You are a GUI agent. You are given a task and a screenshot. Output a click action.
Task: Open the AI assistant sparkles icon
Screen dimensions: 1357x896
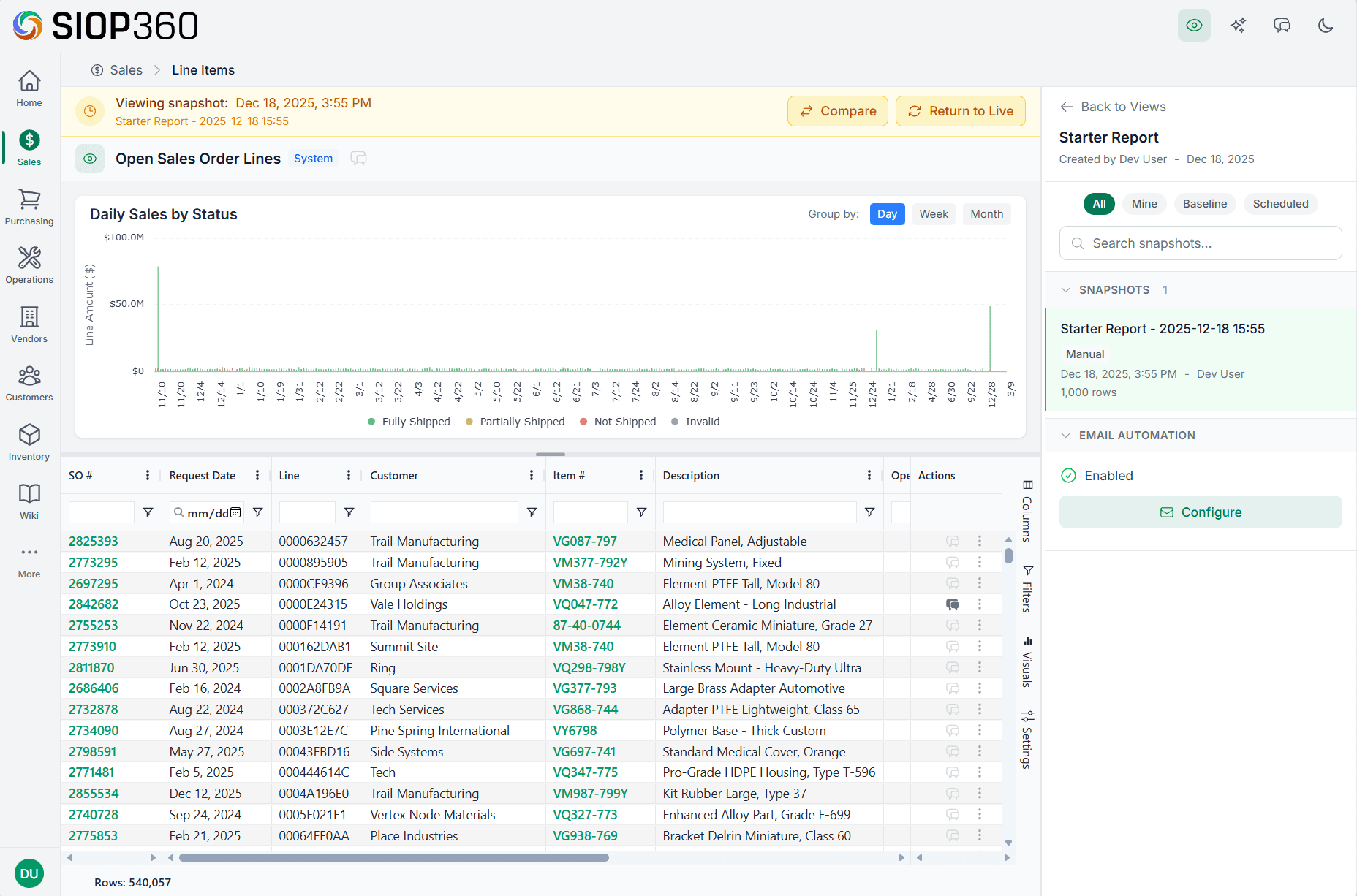1238,25
